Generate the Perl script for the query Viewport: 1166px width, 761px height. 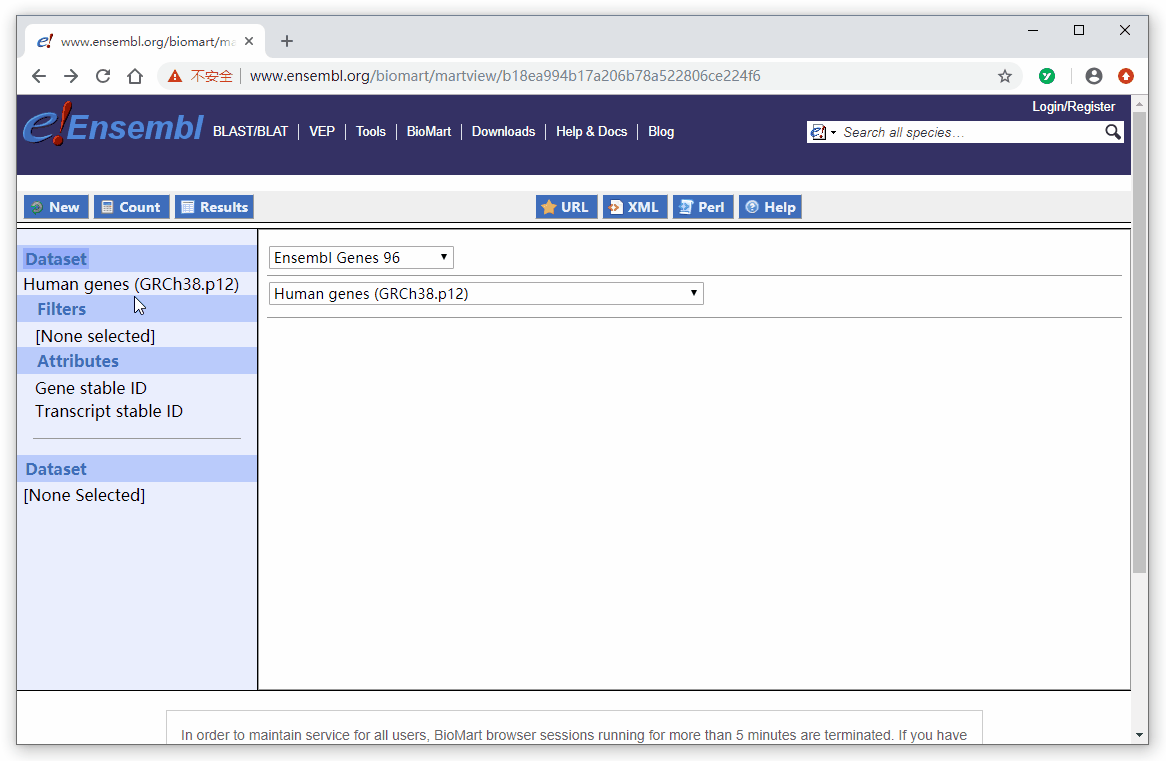(703, 207)
